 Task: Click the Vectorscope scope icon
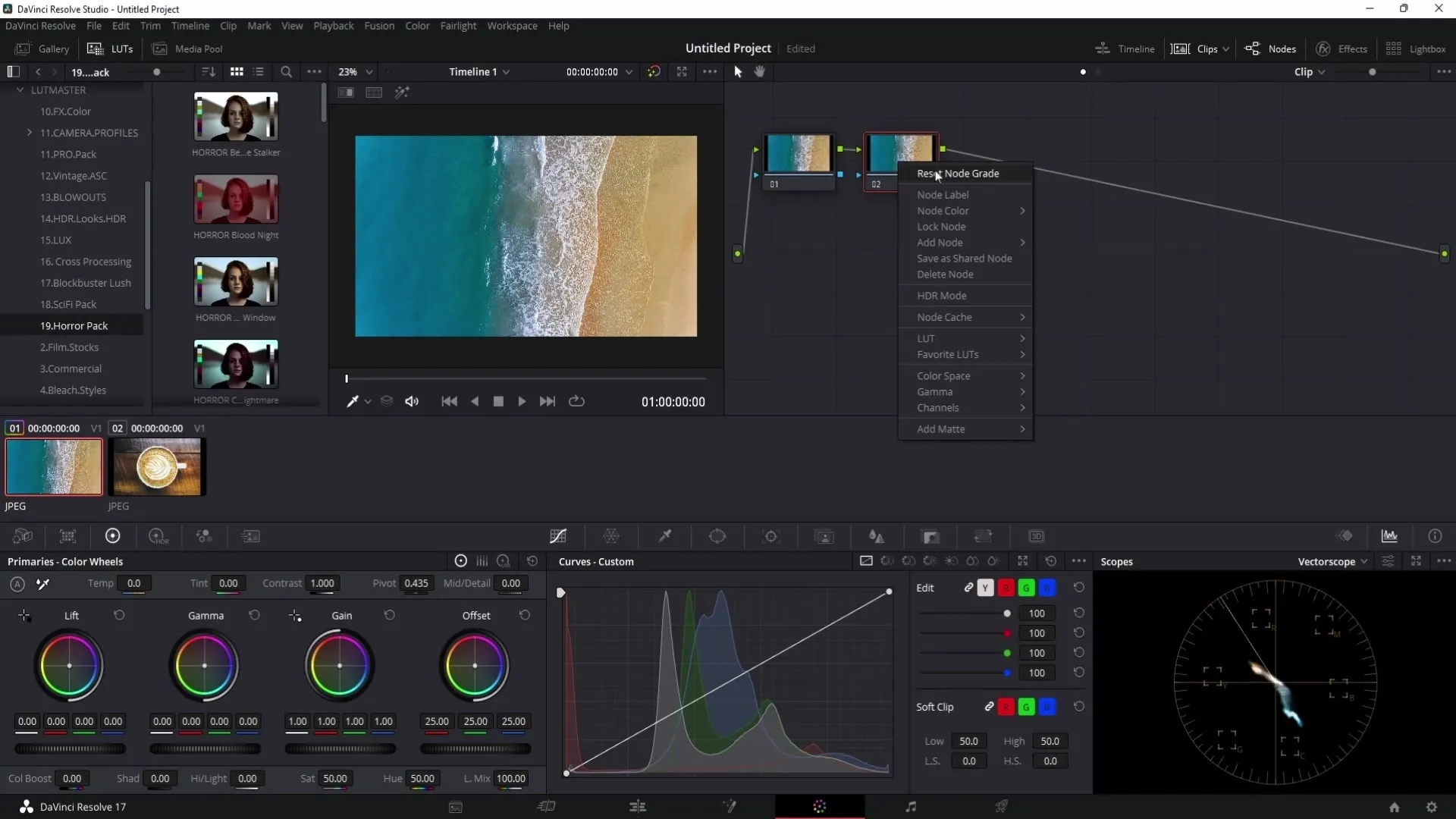click(x=1332, y=561)
